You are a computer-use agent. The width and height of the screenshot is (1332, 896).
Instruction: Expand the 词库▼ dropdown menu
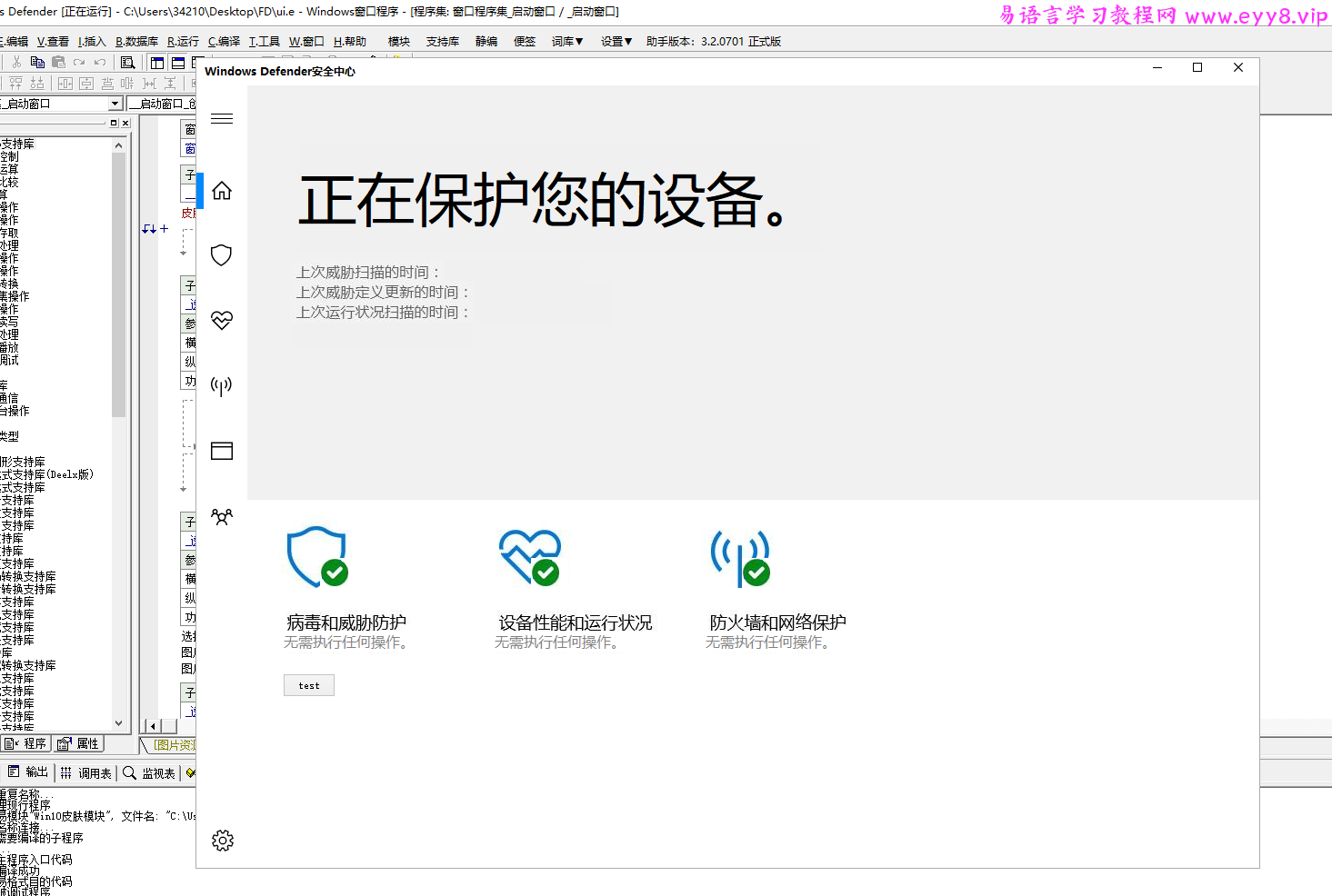click(567, 41)
